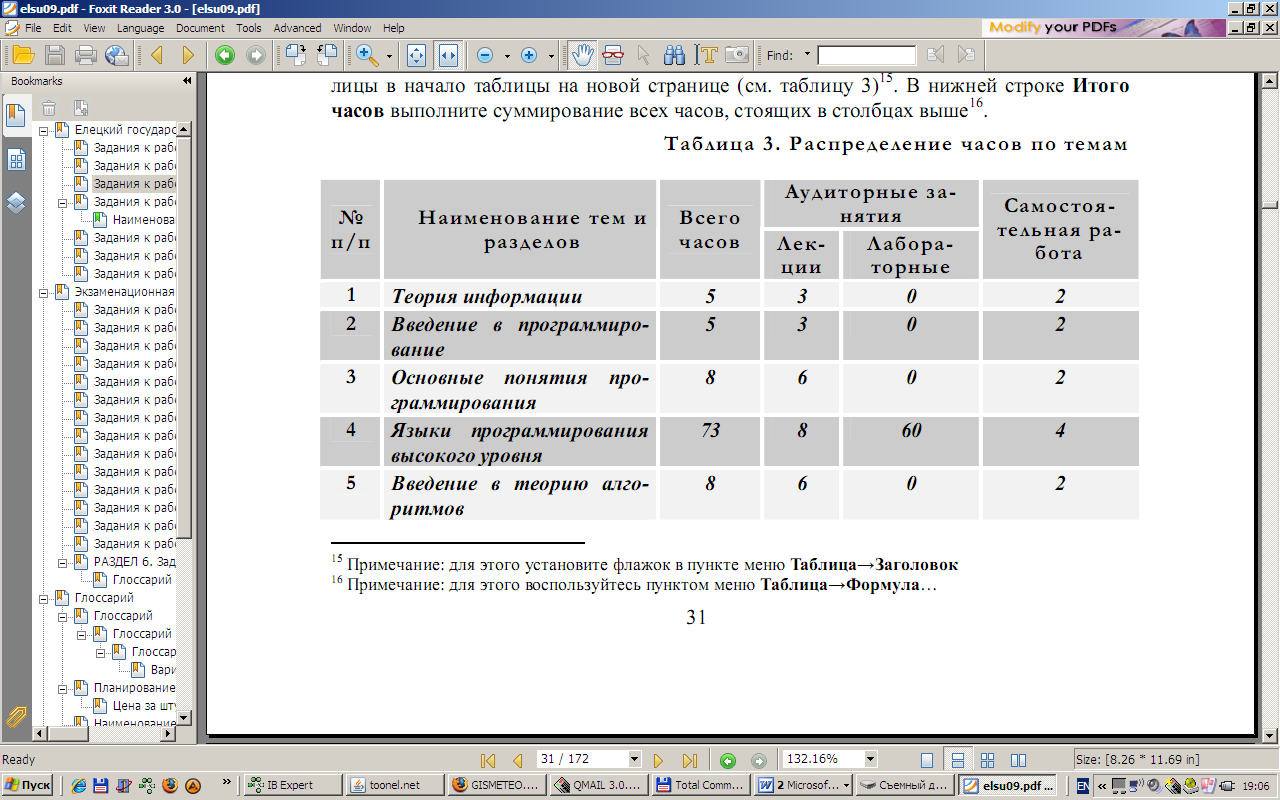Click the green Previous View arrow in toolbar

tap(225, 55)
